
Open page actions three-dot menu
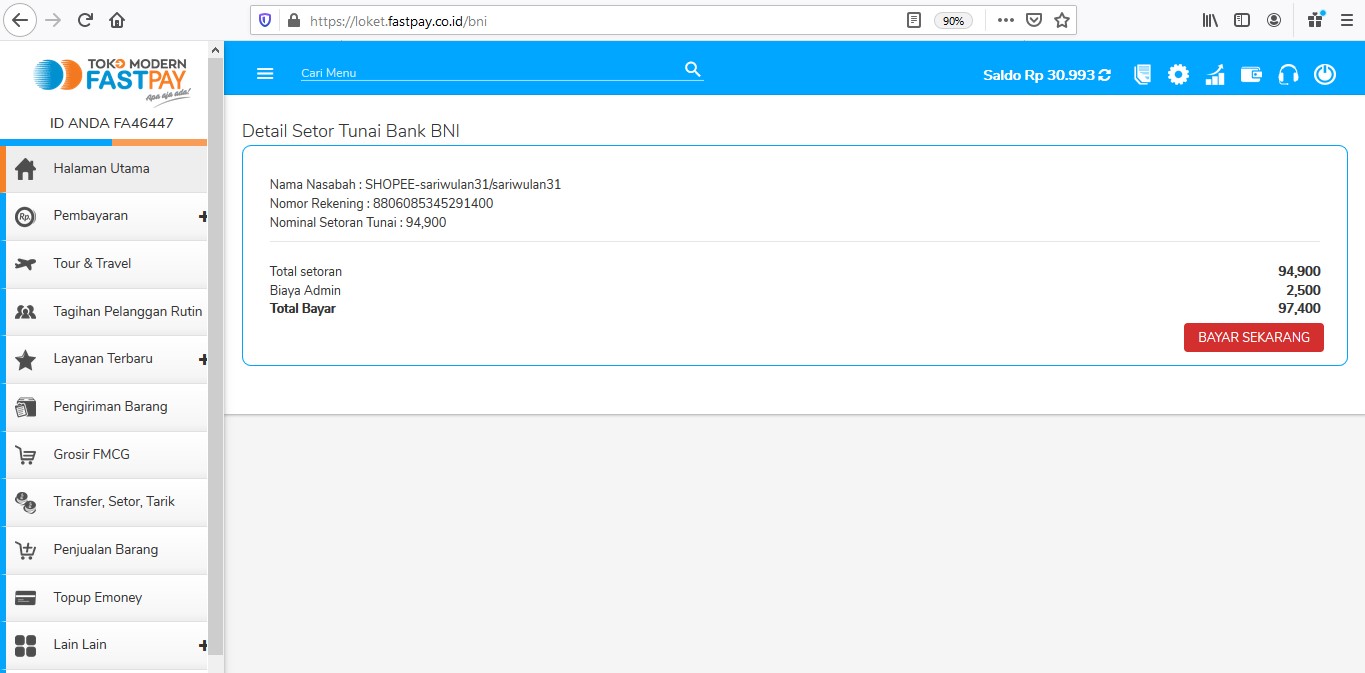pos(1006,20)
